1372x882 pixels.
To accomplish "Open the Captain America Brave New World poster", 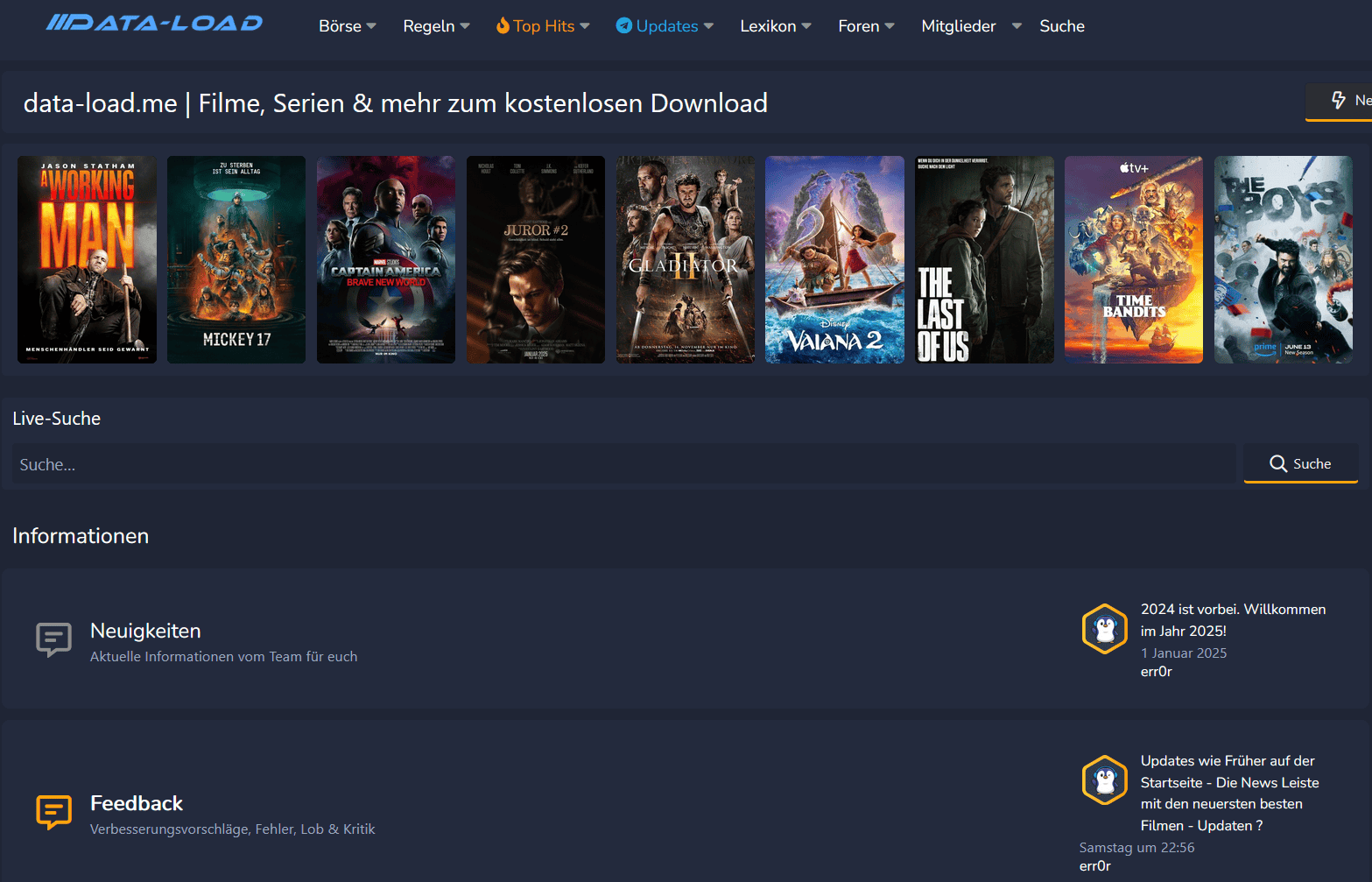I will coord(386,259).
